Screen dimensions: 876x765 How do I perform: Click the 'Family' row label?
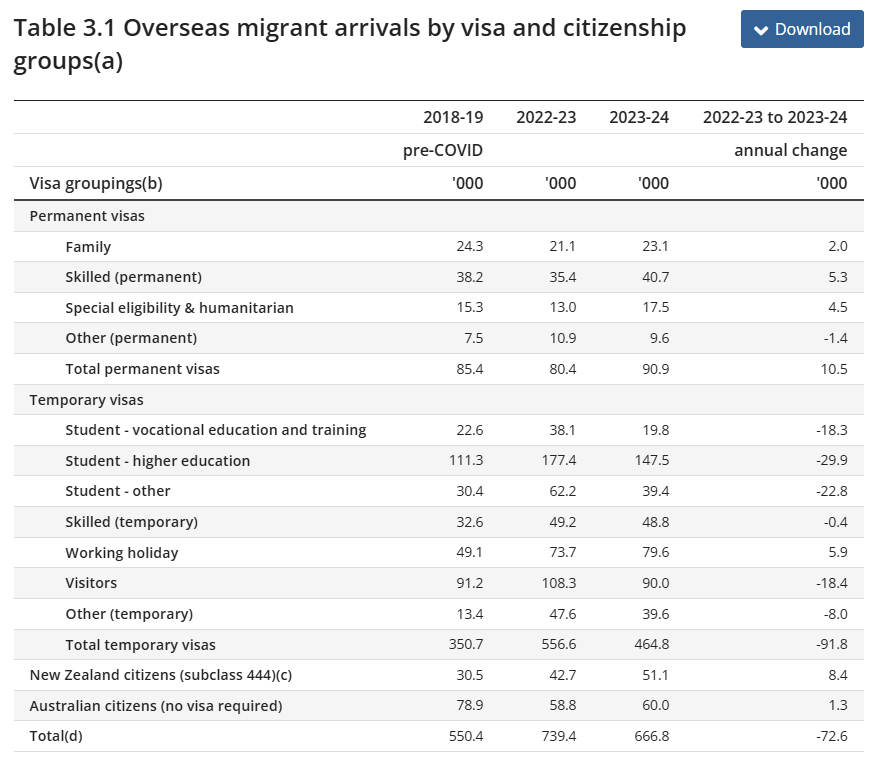[x=88, y=247]
